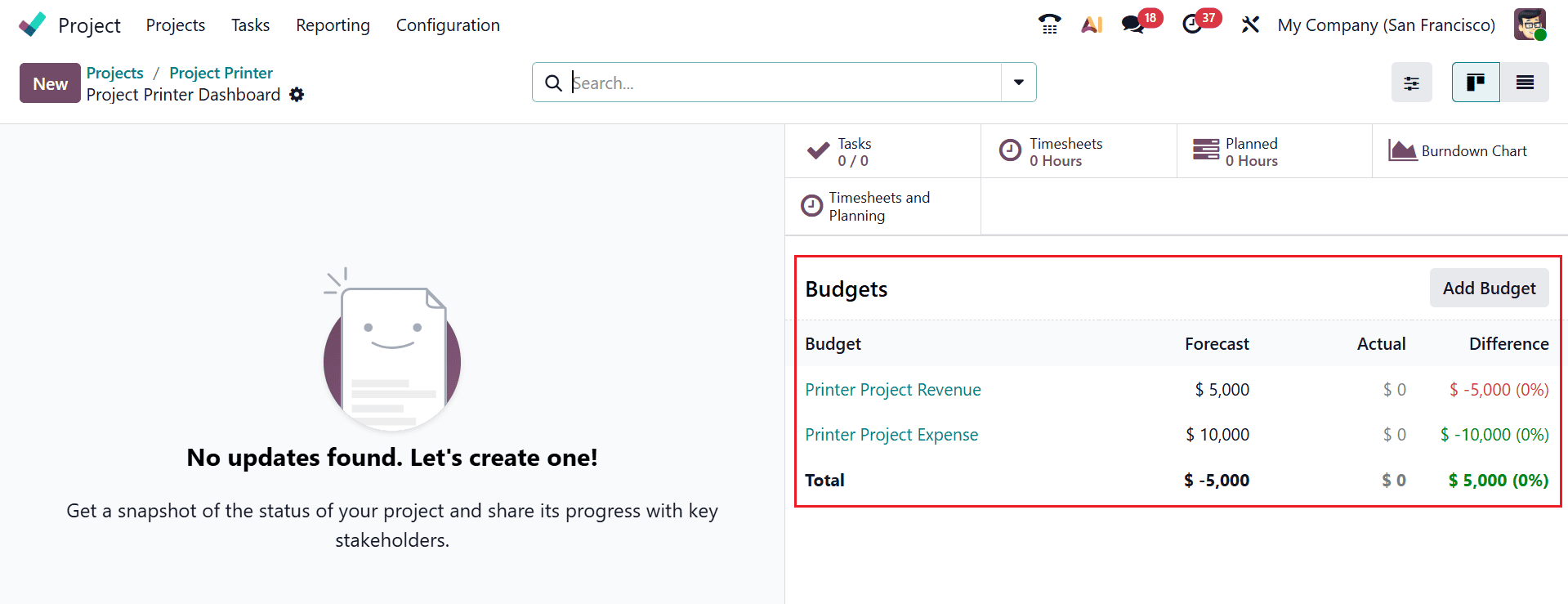Open Timesheets 0 Hours stat button

(1079, 151)
